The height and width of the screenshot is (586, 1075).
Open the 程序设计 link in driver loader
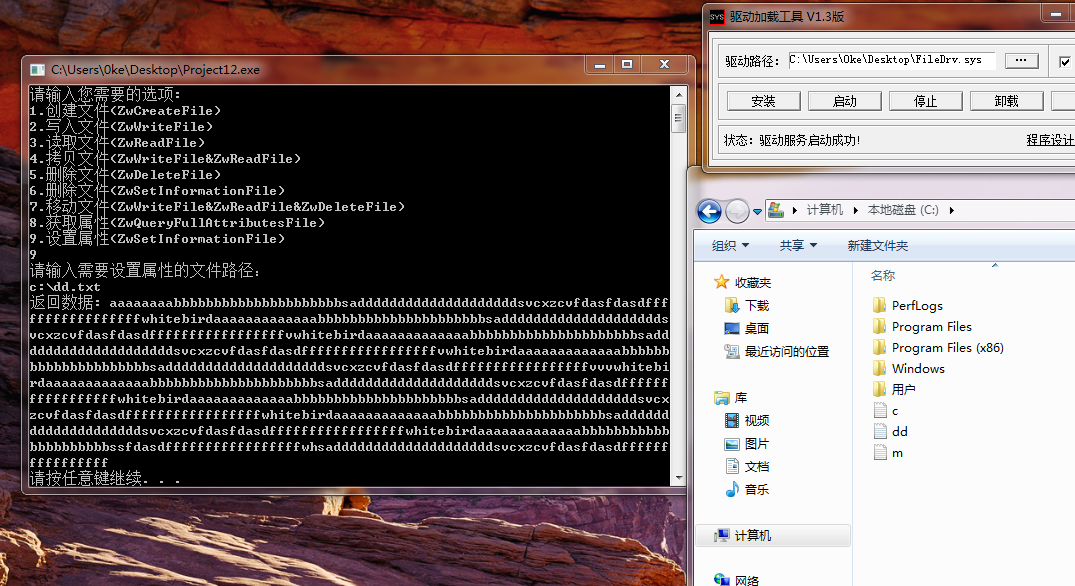pyautogui.click(x=1050, y=140)
